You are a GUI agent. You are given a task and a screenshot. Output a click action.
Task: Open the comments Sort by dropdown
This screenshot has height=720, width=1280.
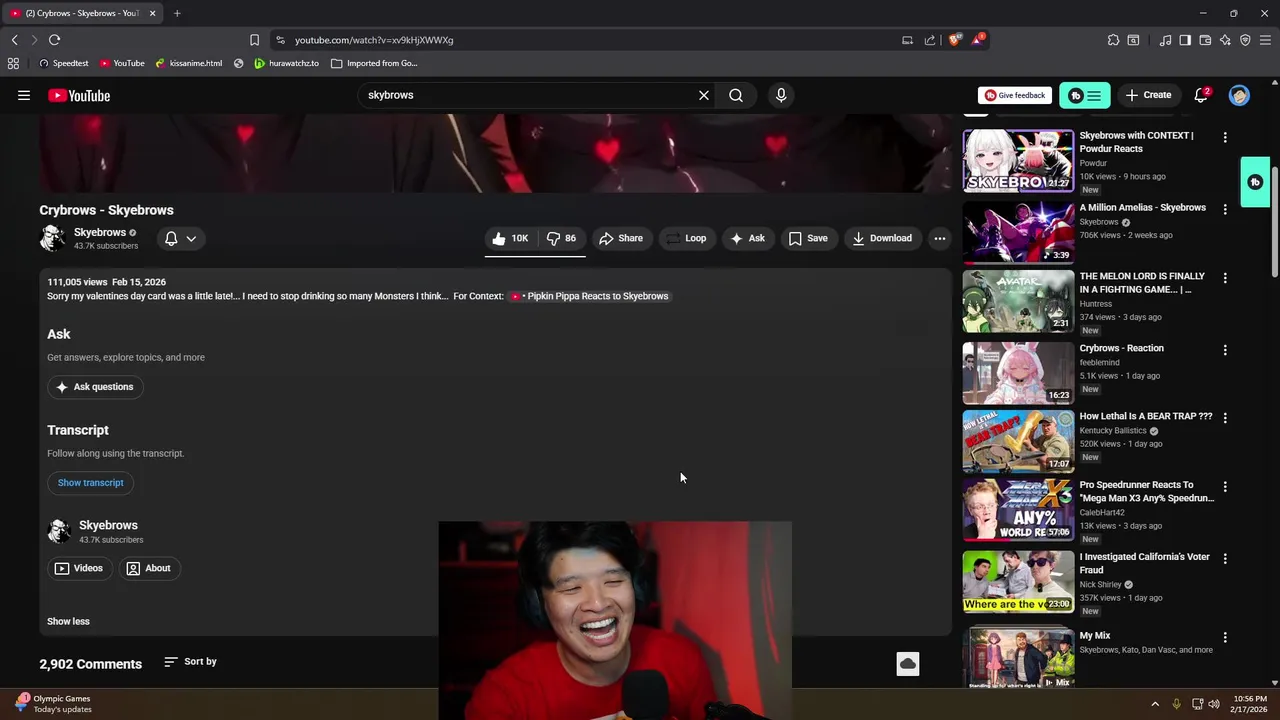[190, 661]
